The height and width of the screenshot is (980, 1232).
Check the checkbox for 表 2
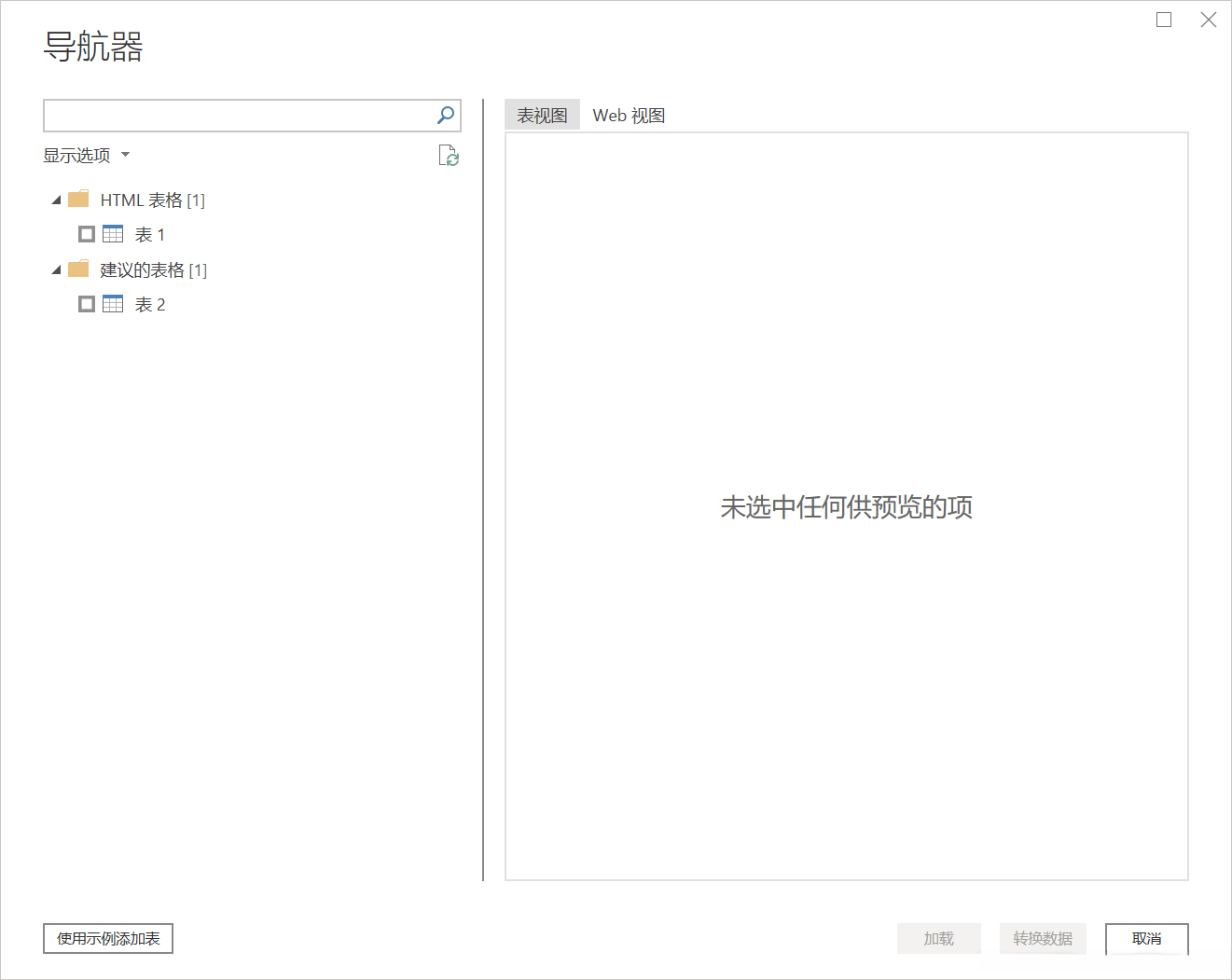click(x=87, y=303)
